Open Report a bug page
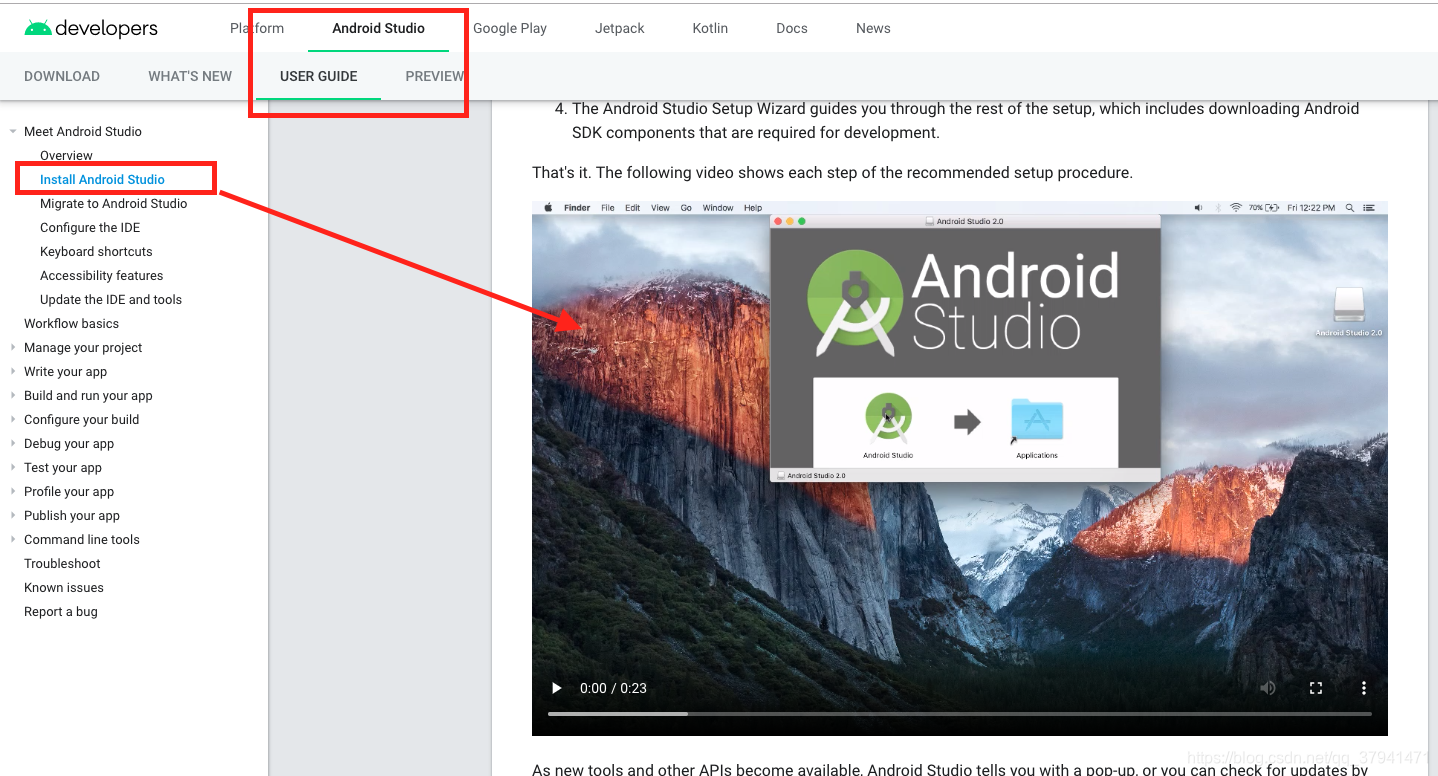This screenshot has height=776, width=1438. [x=61, y=612]
